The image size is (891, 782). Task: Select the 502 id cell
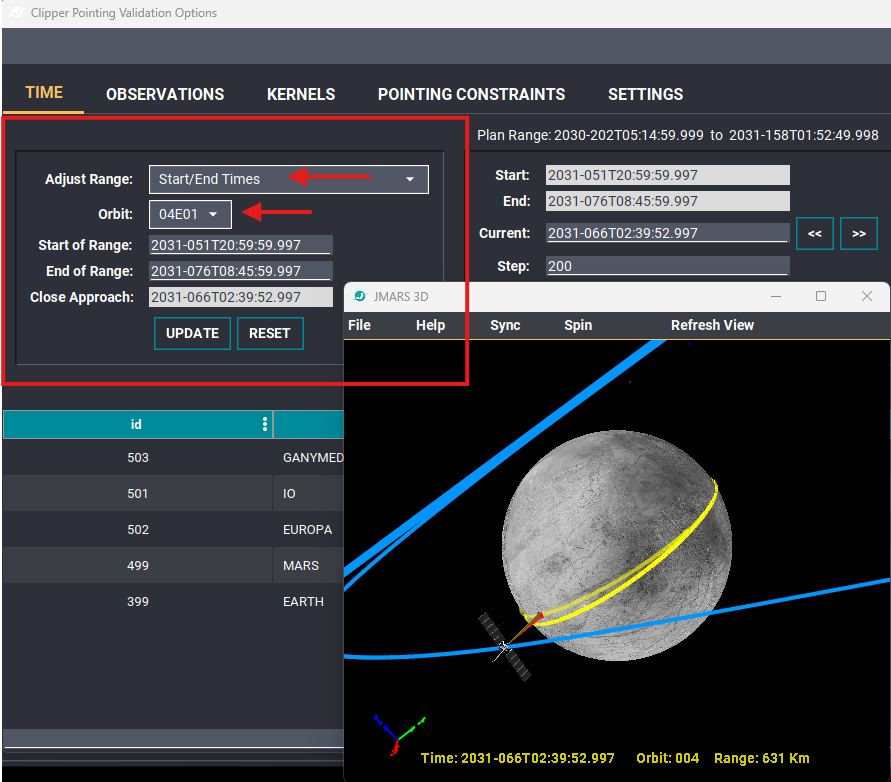click(138, 530)
